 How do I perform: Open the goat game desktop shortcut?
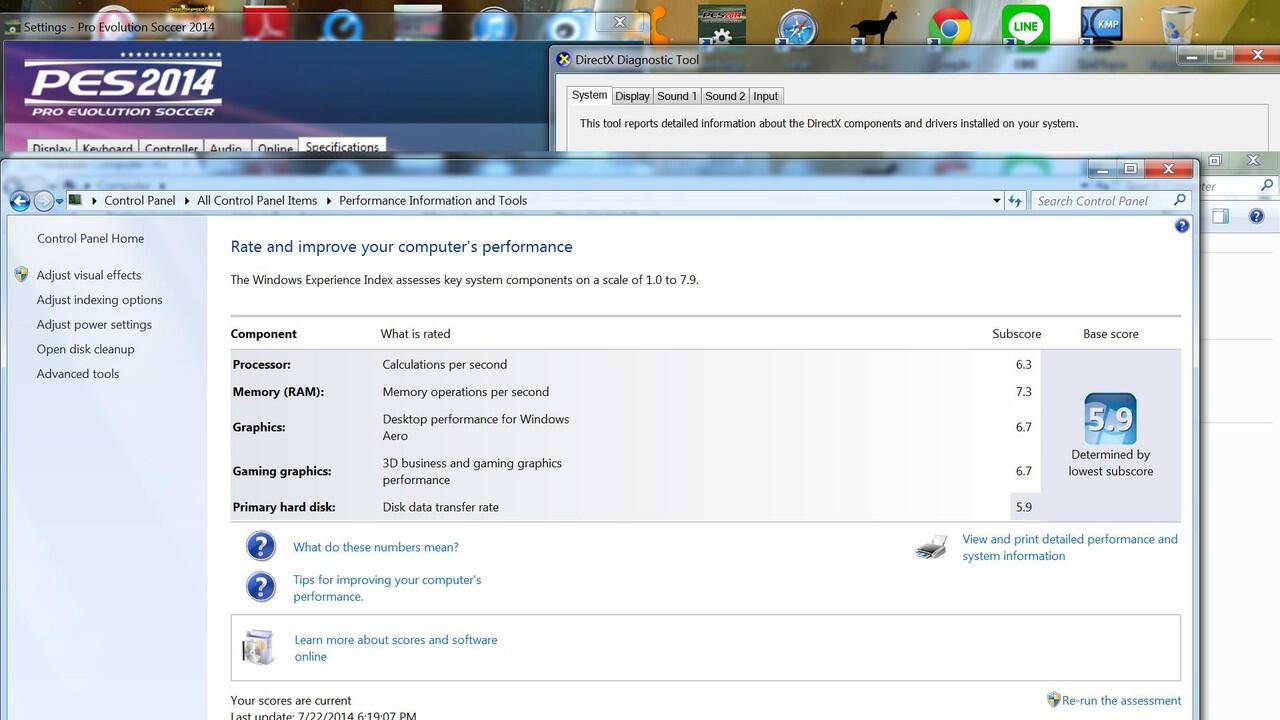[874, 28]
